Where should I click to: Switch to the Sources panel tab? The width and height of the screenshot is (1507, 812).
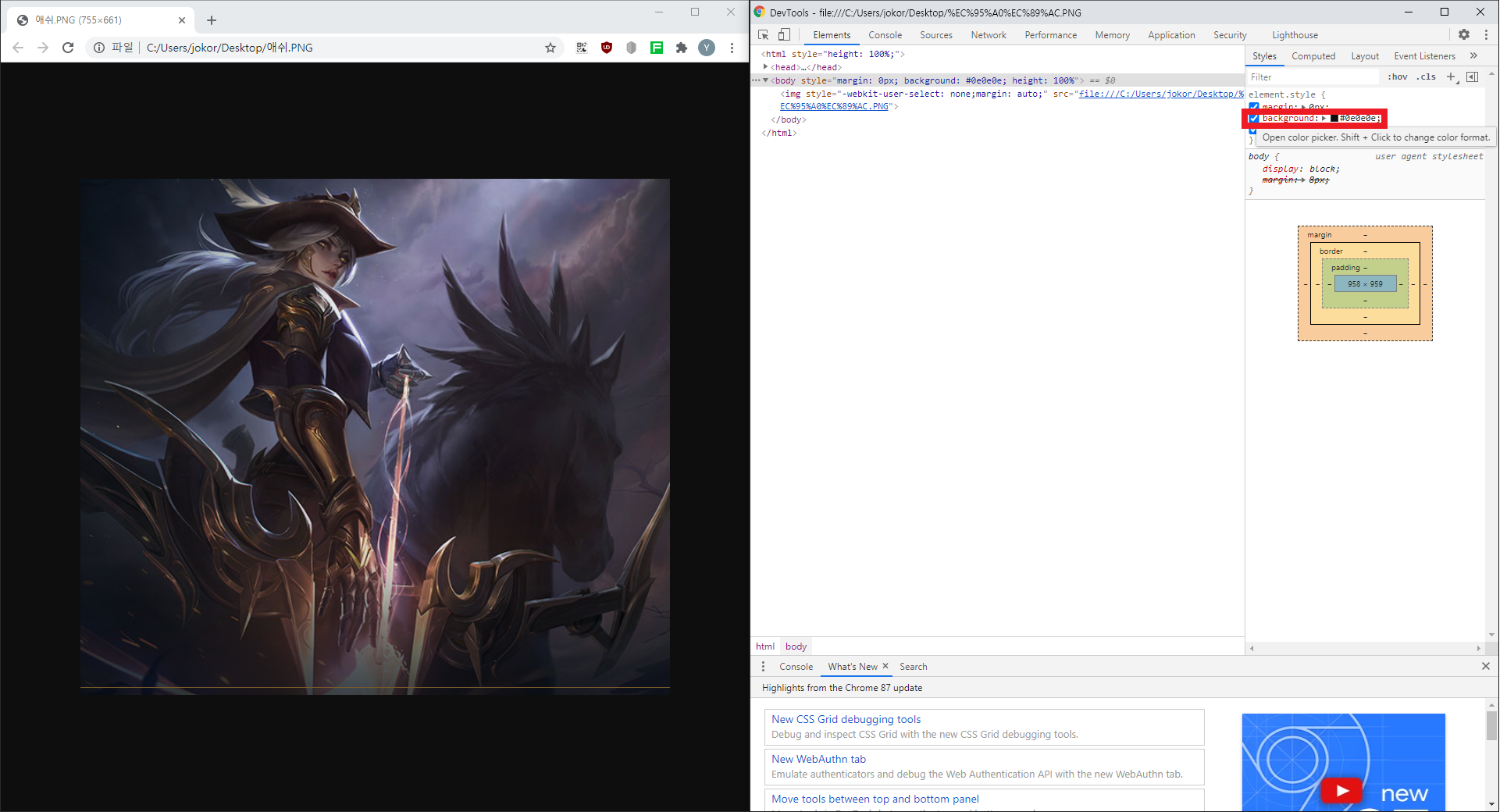tap(936, 35)
